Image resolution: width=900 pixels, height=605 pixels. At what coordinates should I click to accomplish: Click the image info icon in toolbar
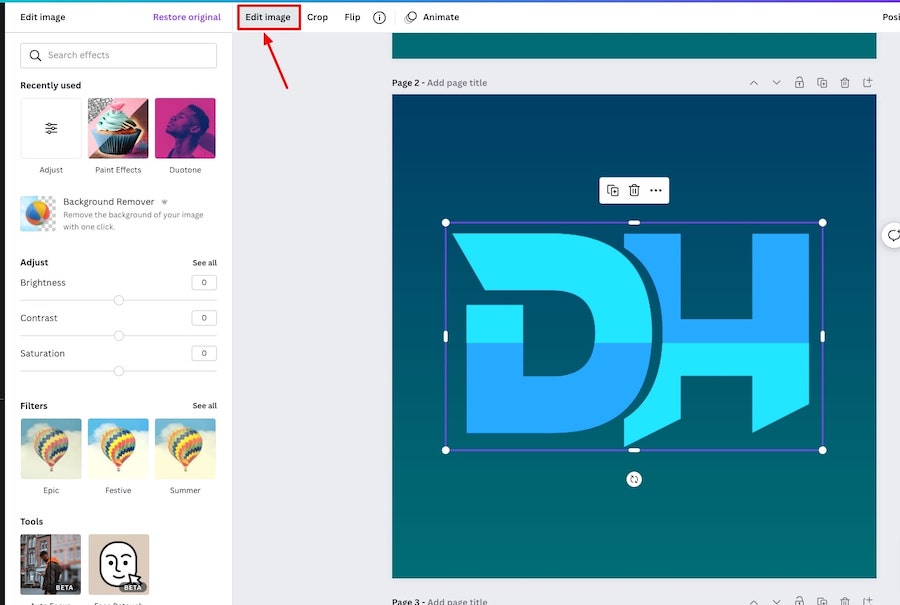coord(379,17)
